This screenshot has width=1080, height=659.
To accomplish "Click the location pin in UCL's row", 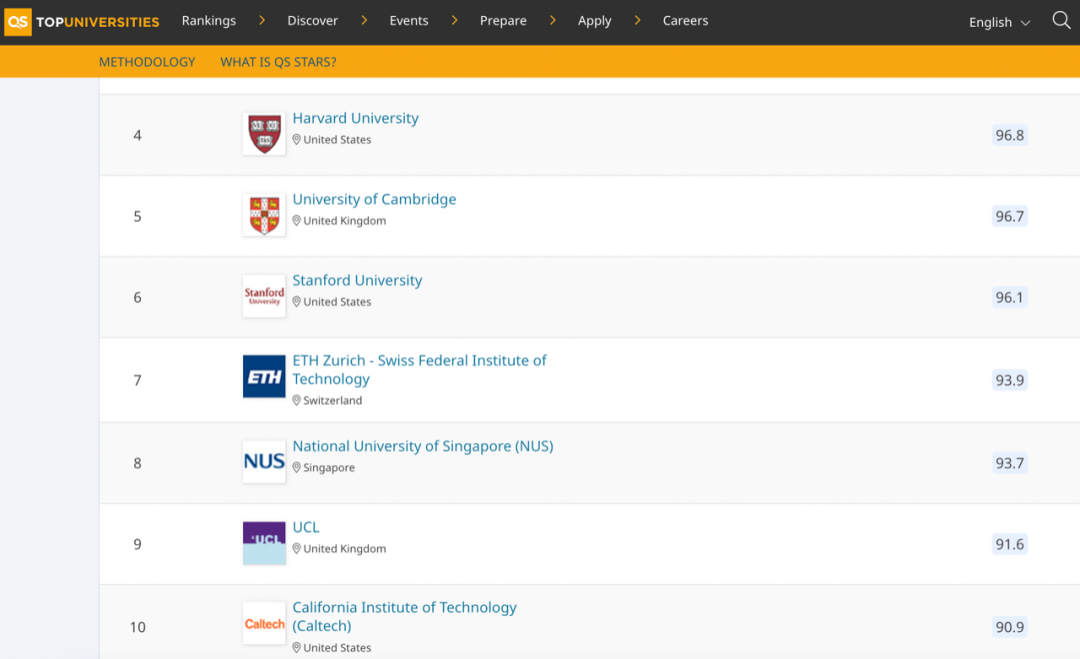I will [x=297, y=549].
